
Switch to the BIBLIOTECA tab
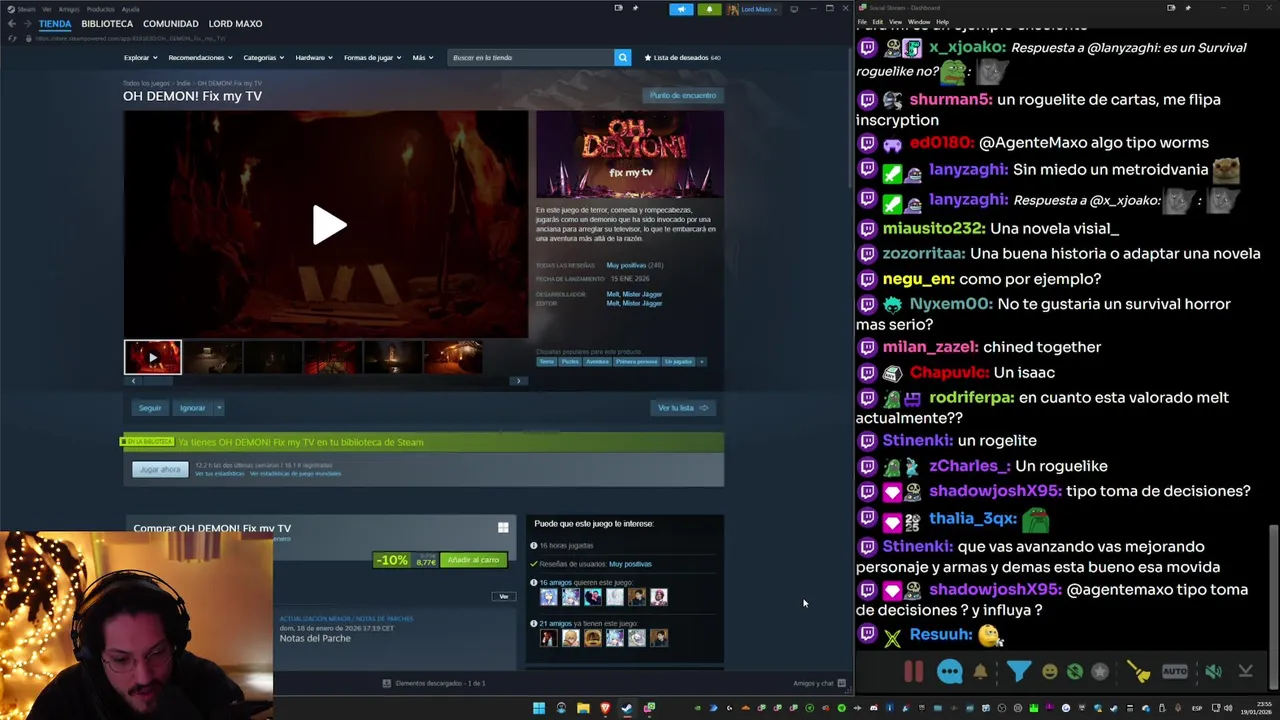click(107, 23)
